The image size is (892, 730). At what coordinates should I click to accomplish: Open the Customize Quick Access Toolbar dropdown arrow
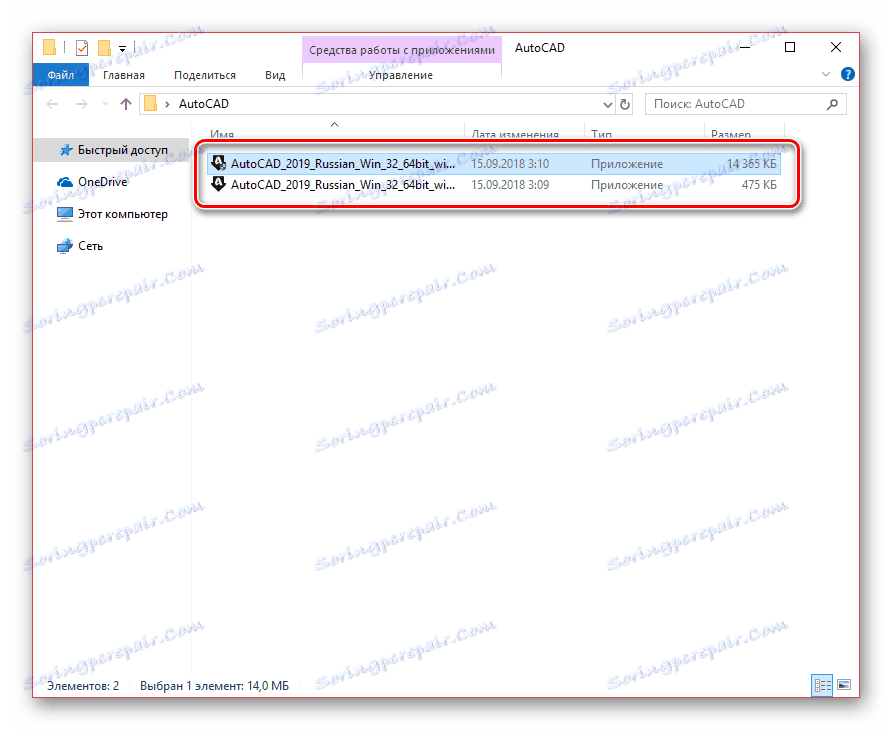coord(122,49)
